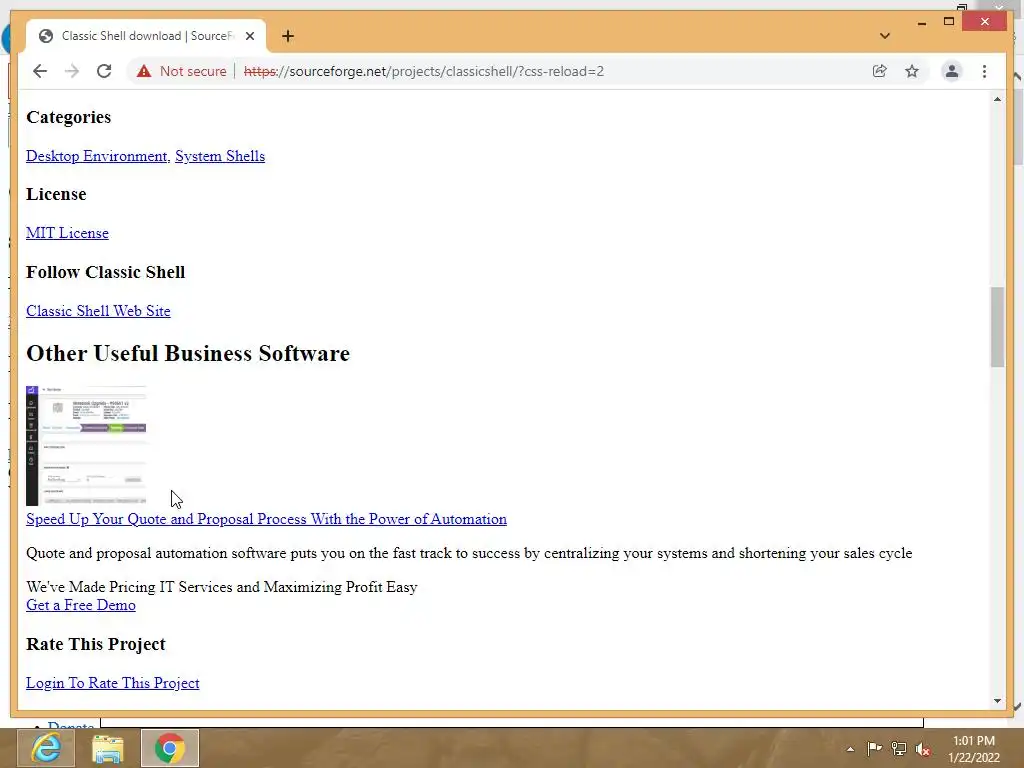The height and width of the screenshot is (768, 1024).
Task: Go back to the previous page
Action: 40,71
